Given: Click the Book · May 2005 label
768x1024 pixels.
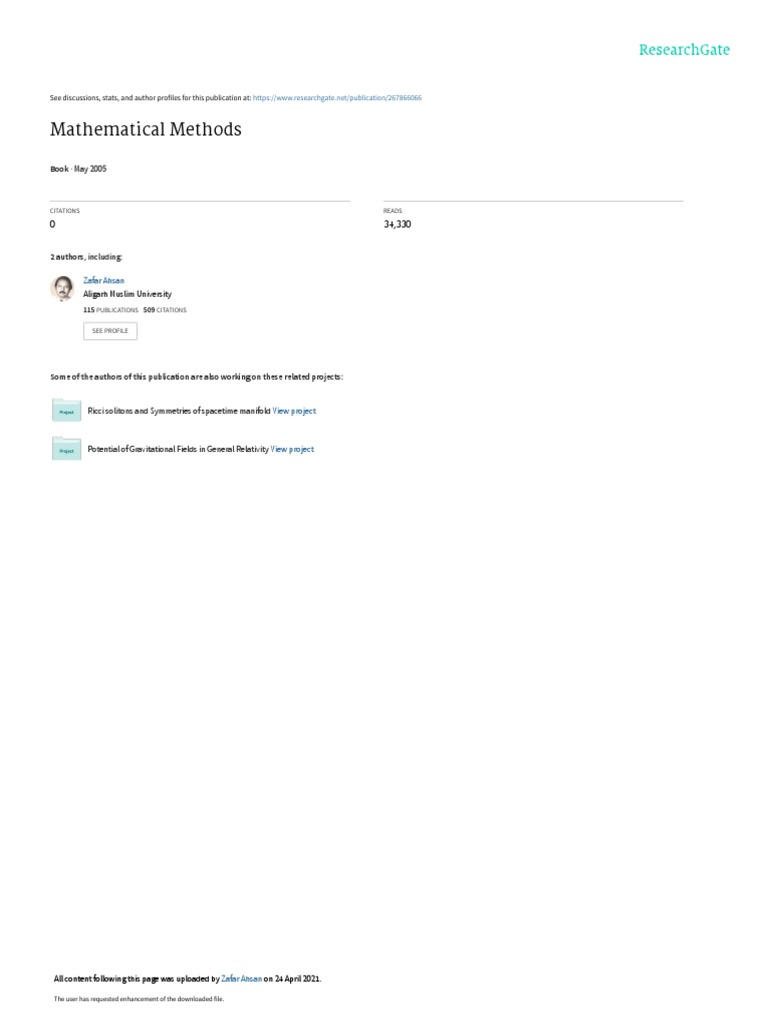Looking at the screenshot, I should click(78, 169).
